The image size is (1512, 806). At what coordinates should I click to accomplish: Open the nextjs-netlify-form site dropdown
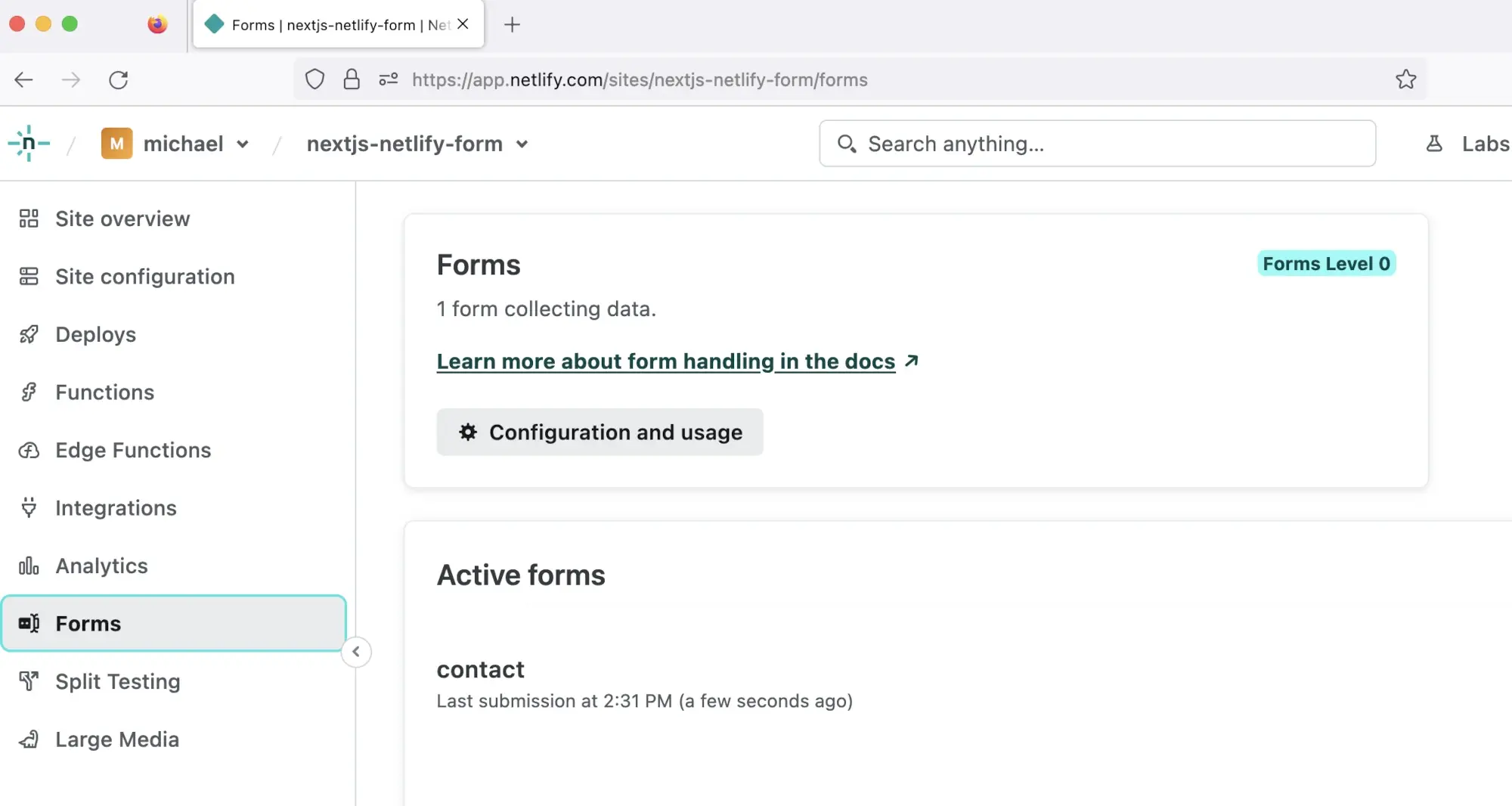point(522,144)
